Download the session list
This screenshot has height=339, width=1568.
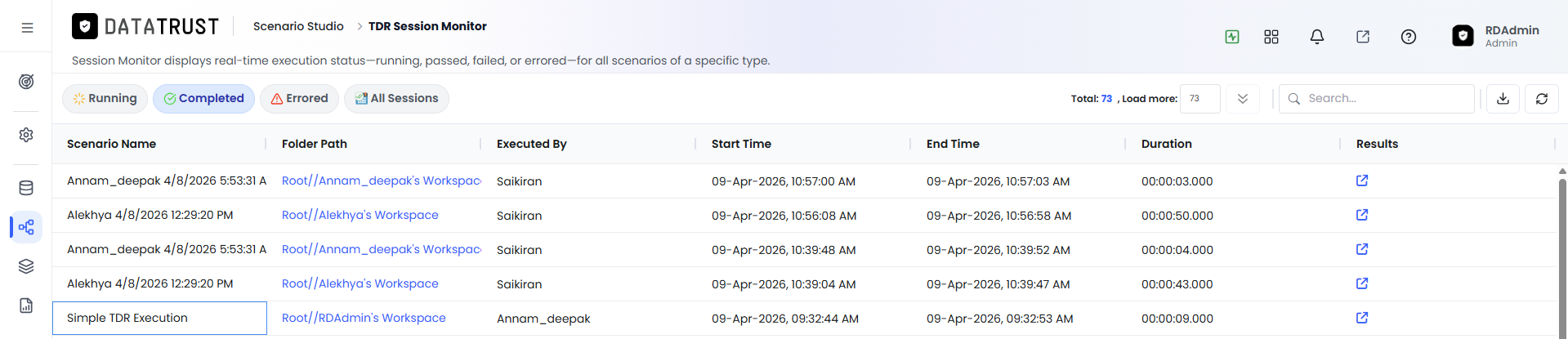pyautogui.click(x=1503, y=99)
